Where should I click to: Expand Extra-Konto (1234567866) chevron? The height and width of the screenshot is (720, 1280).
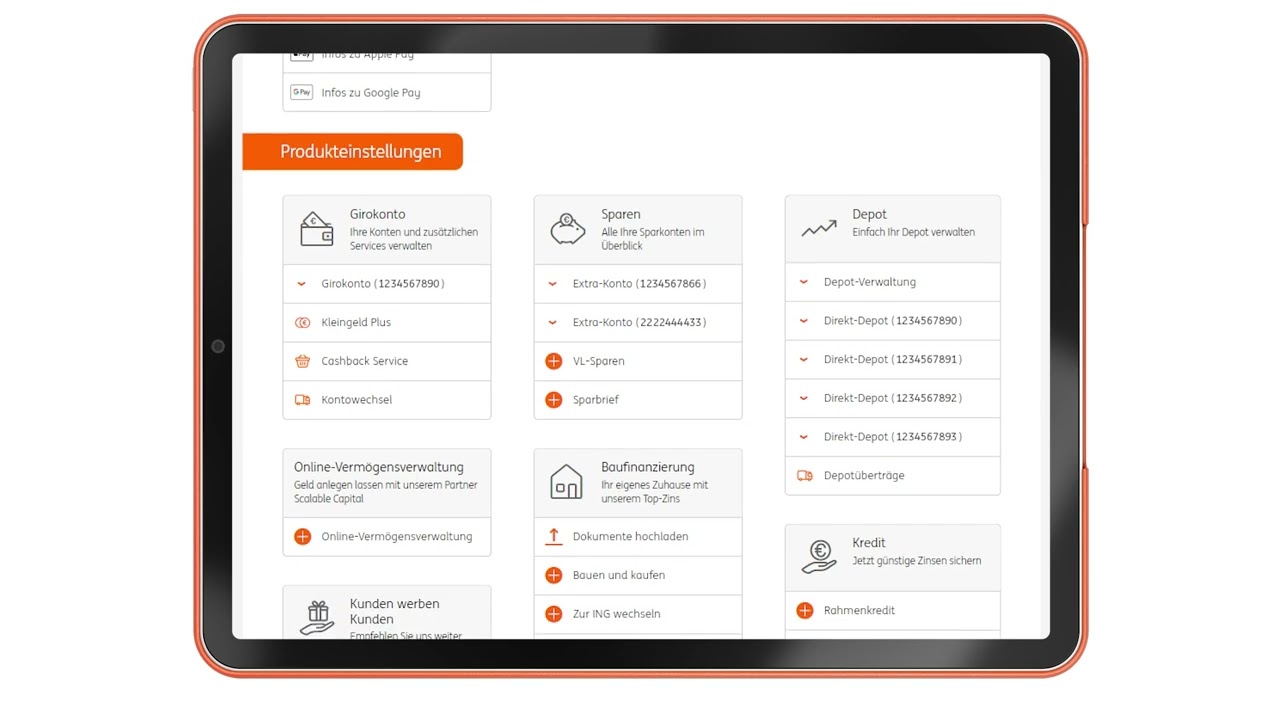pyautogui.click(x=553, y=284)
